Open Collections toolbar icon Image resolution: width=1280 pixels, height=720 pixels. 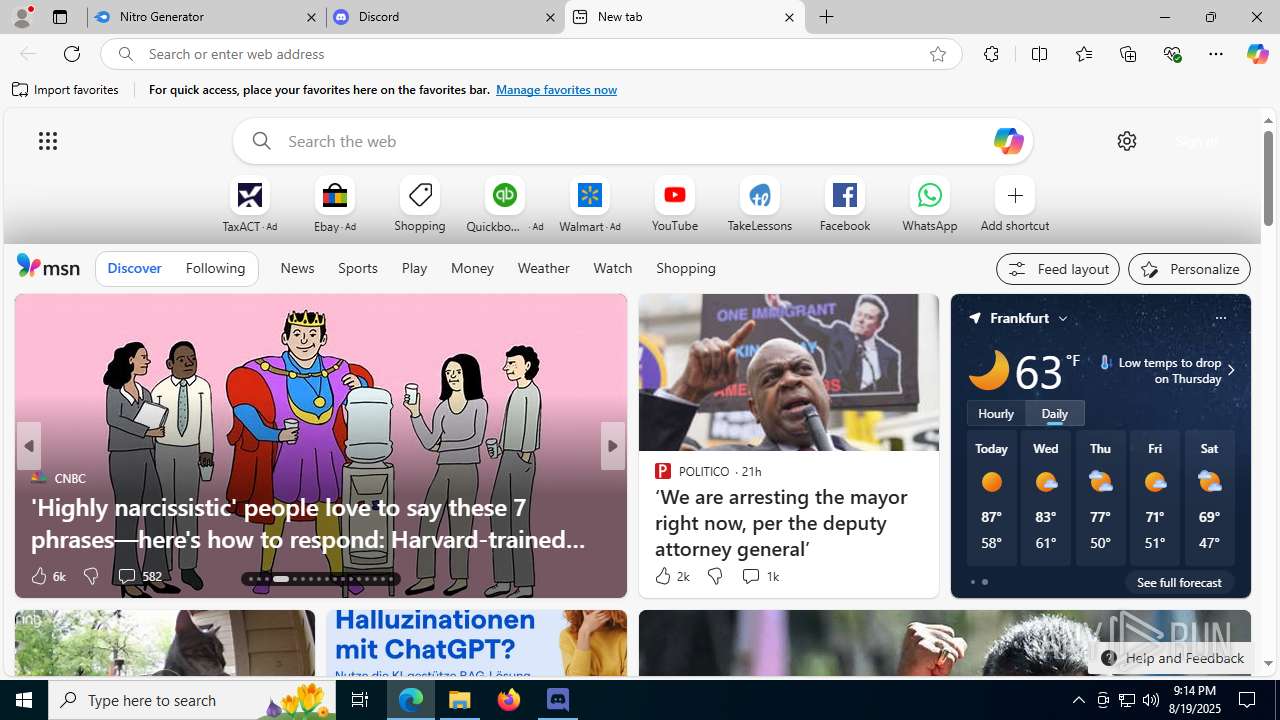point(1128,54)
